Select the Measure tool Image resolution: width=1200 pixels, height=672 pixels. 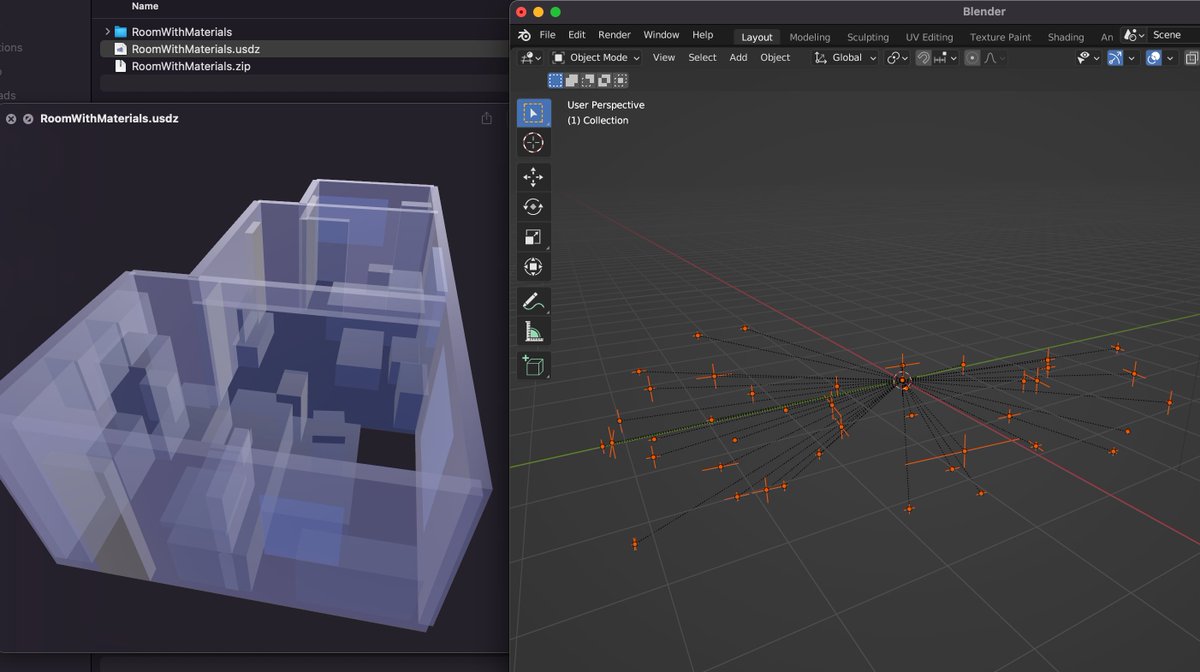pos(533,331)
